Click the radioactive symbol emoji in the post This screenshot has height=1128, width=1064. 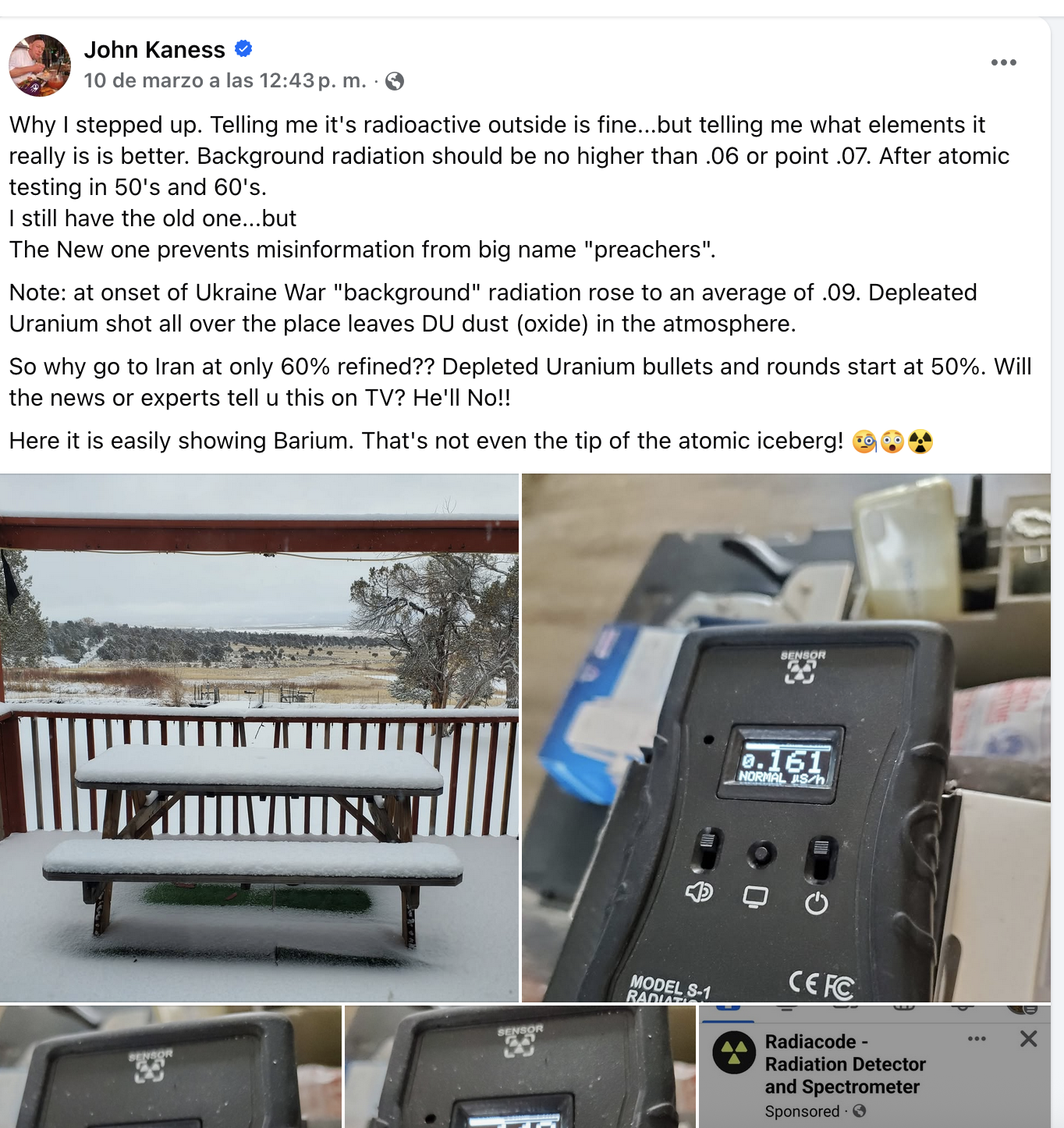point(920,442)
